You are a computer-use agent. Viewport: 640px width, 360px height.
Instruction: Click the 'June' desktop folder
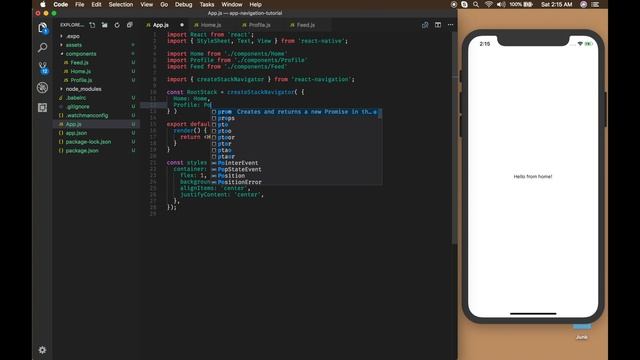point(582,332)
